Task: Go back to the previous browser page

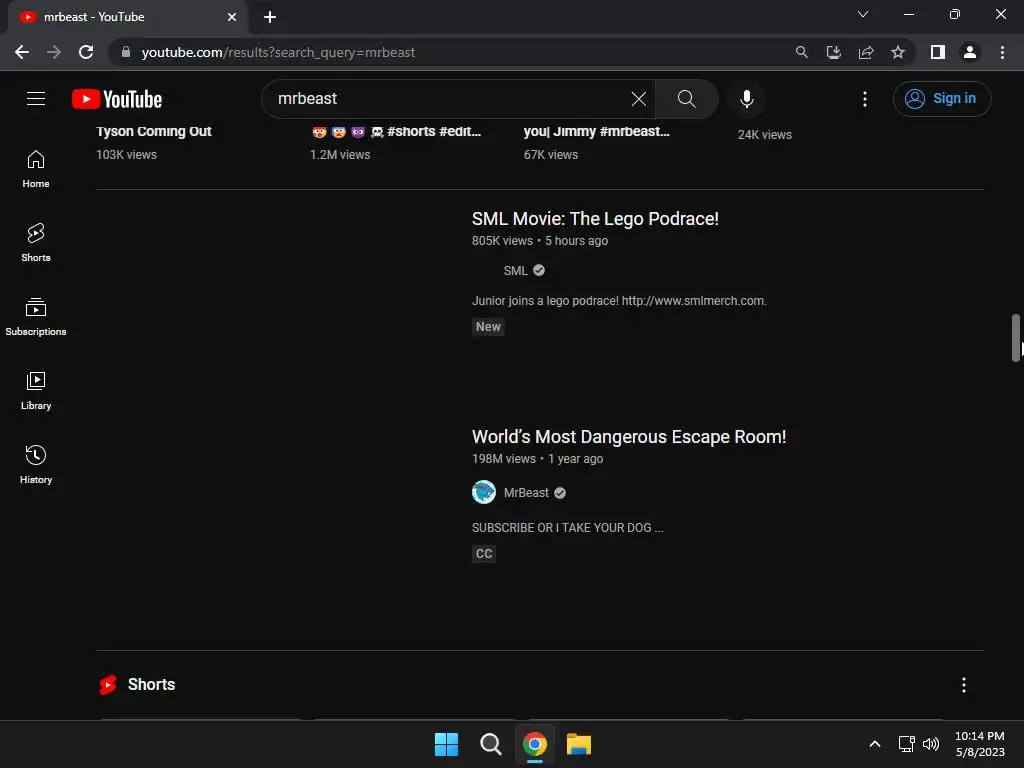Action: click(x=22, y=52)
